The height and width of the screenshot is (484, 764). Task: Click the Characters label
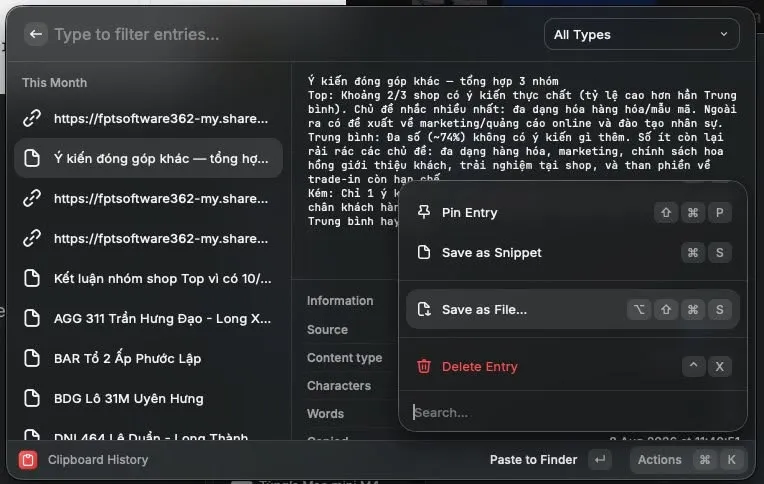tap(339, 386)
